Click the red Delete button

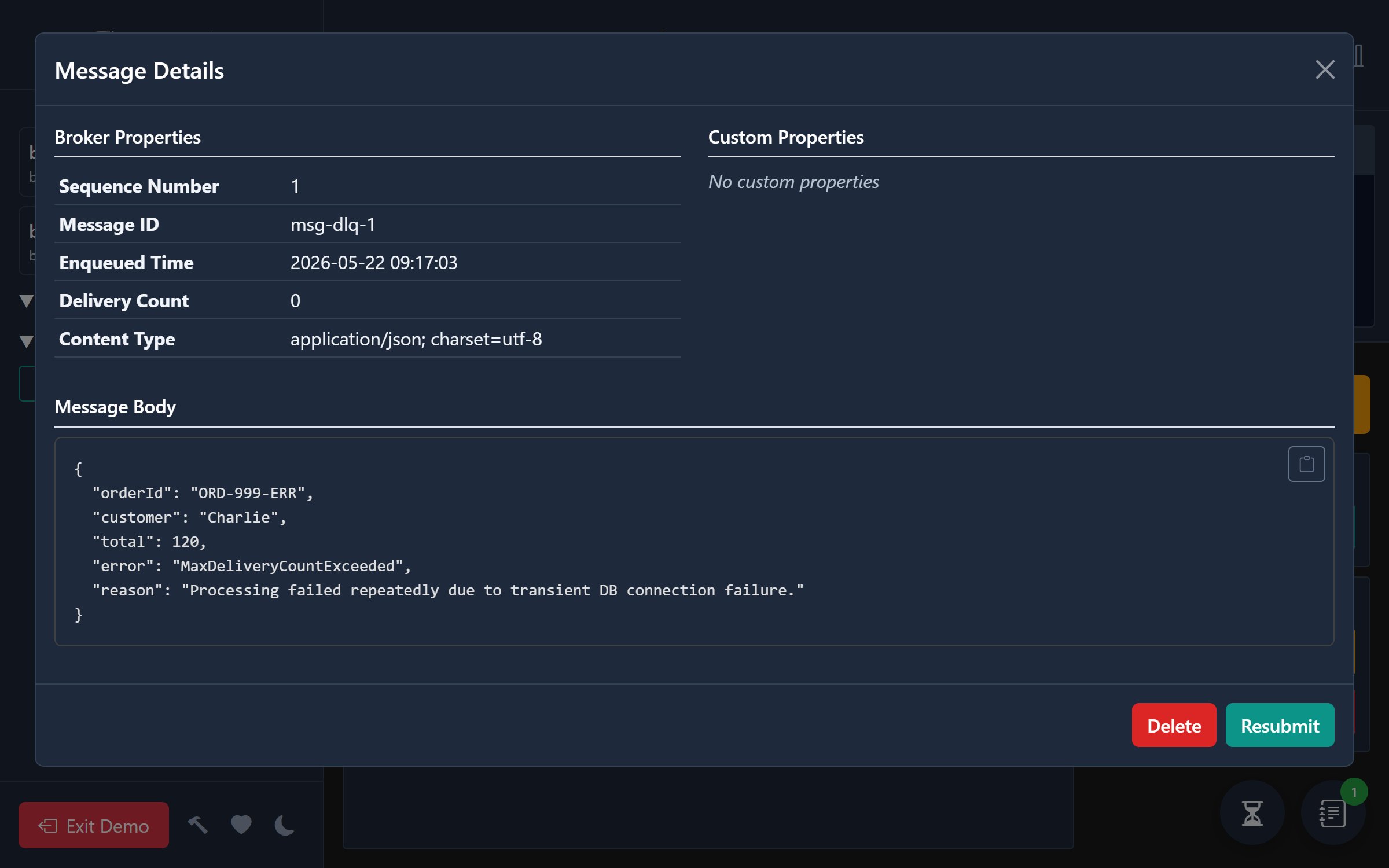tap(1174, 725)
